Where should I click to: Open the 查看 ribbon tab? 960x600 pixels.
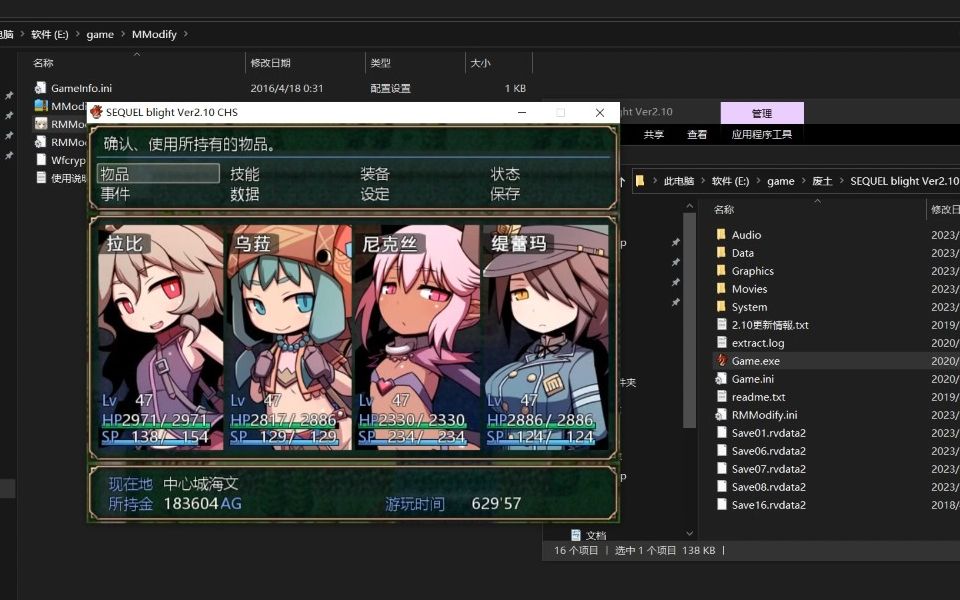(x=697, y=135)
